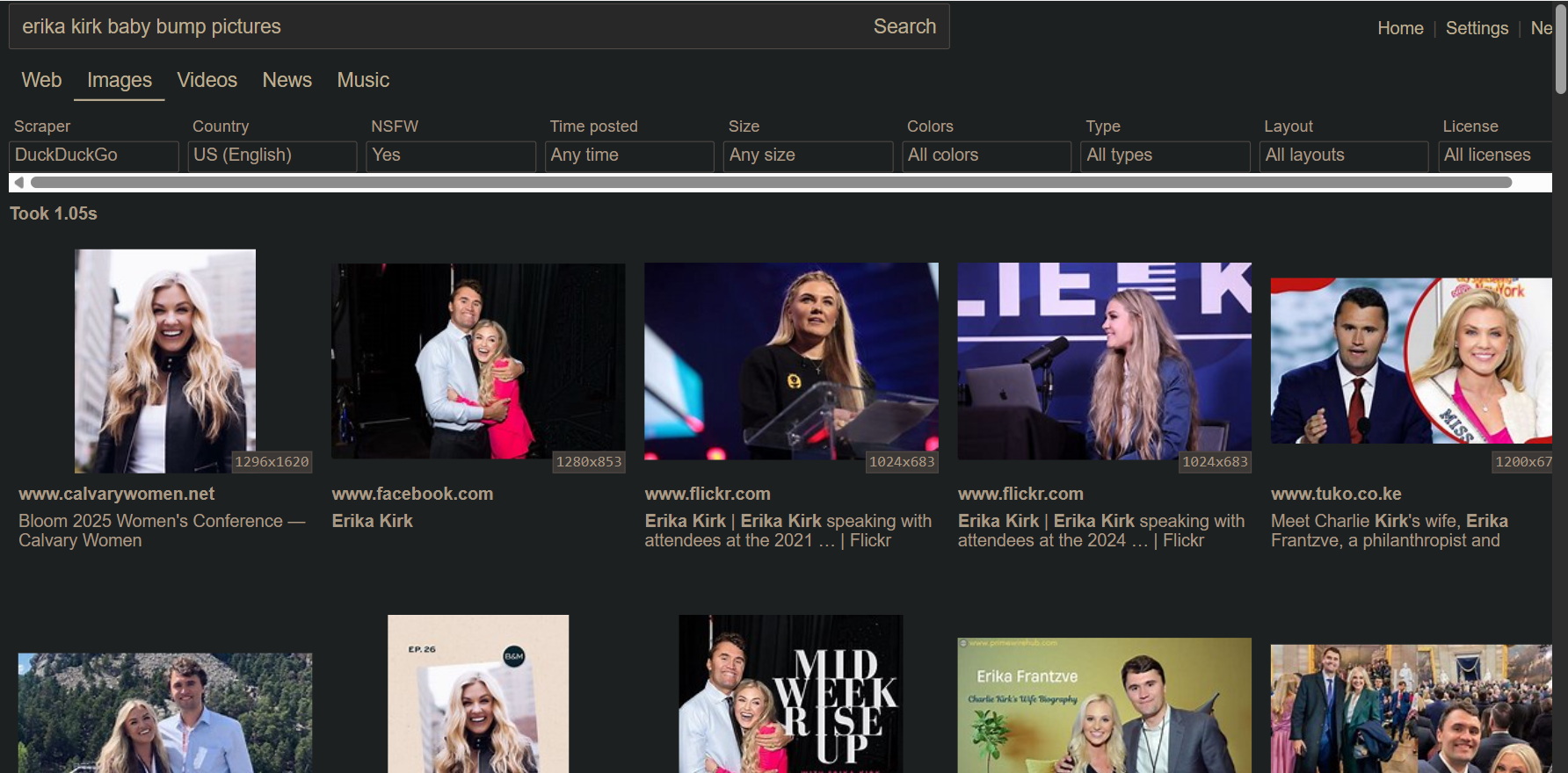The height and width of the screenshot is (773, 1568).
Task: Open the 'attendees at the 2021' Flickr title
Action: pos(788,531)
